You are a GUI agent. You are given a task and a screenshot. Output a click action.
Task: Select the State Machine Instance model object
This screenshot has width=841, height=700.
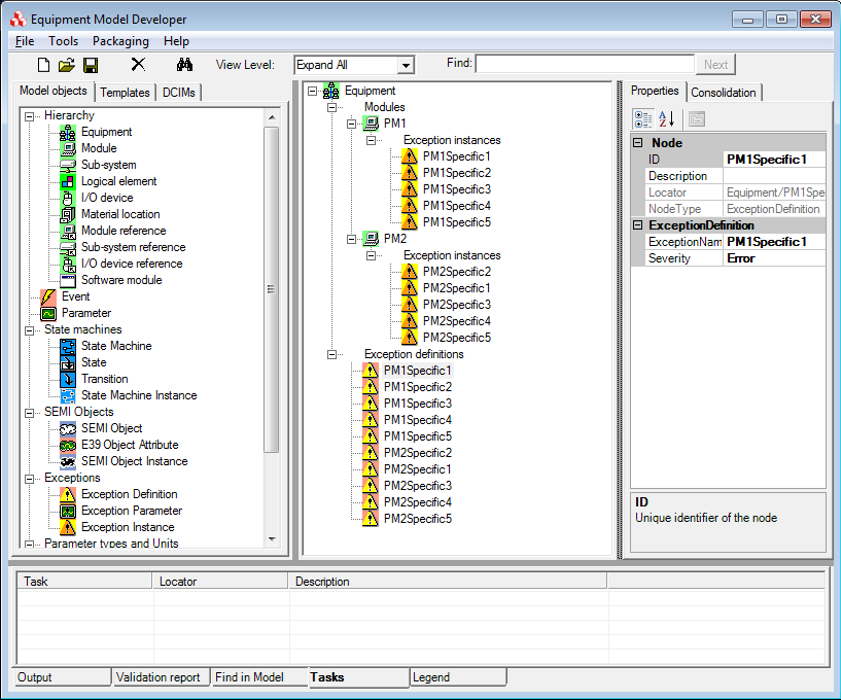139,395
